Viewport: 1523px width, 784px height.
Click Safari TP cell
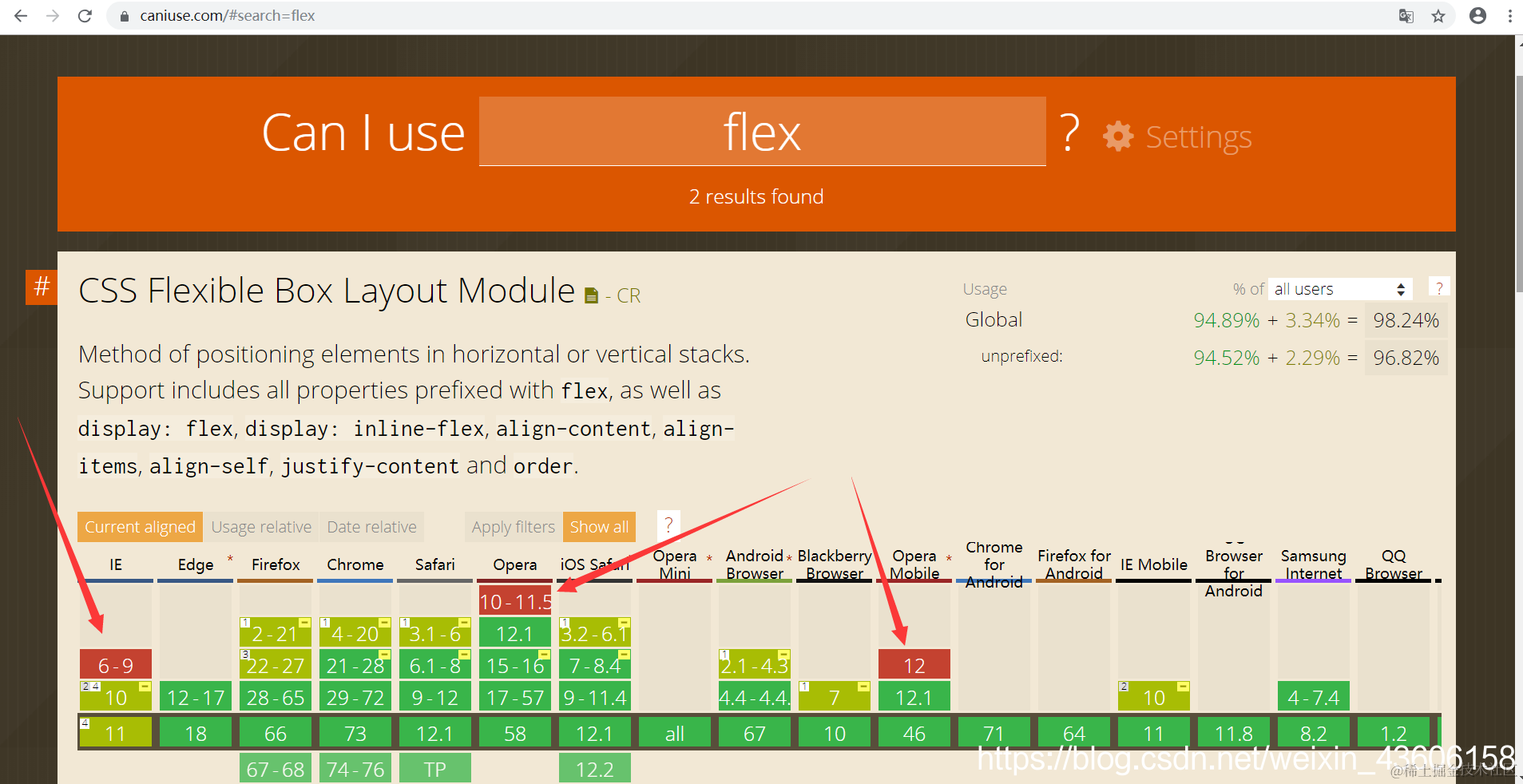(x=435, y=768)
